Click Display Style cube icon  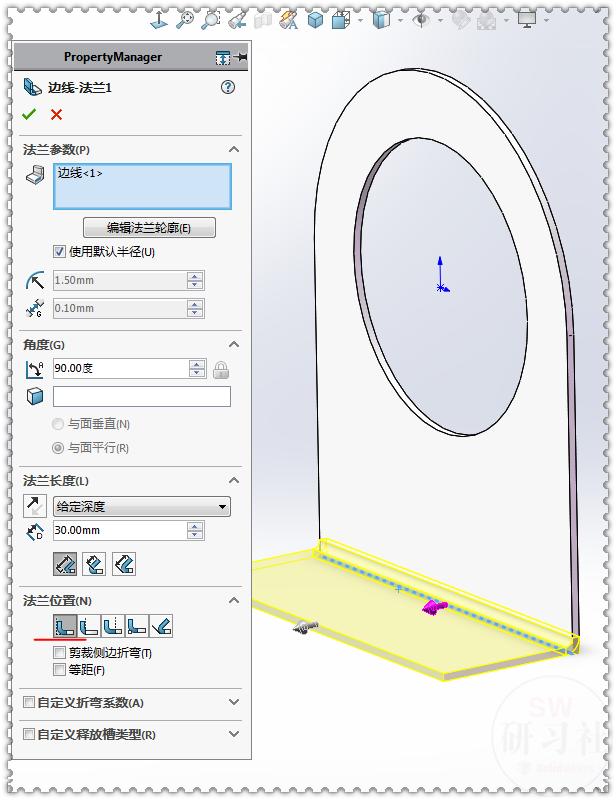pos(381,20)
